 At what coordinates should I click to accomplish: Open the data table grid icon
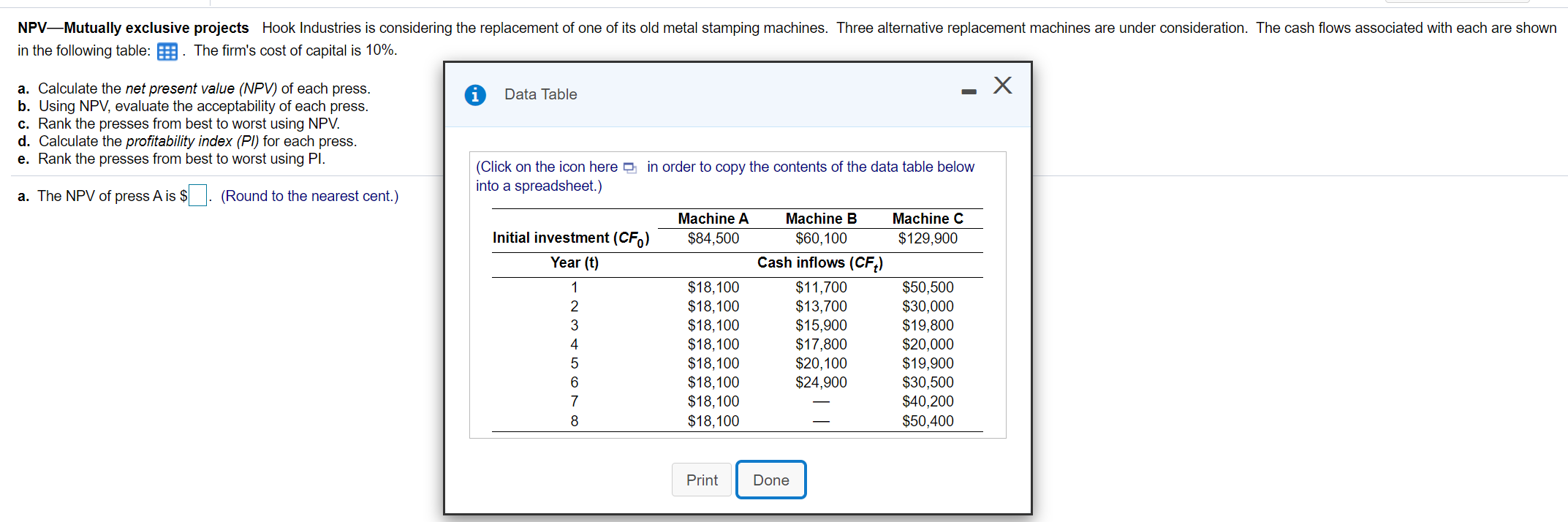[x=167, y=51]
